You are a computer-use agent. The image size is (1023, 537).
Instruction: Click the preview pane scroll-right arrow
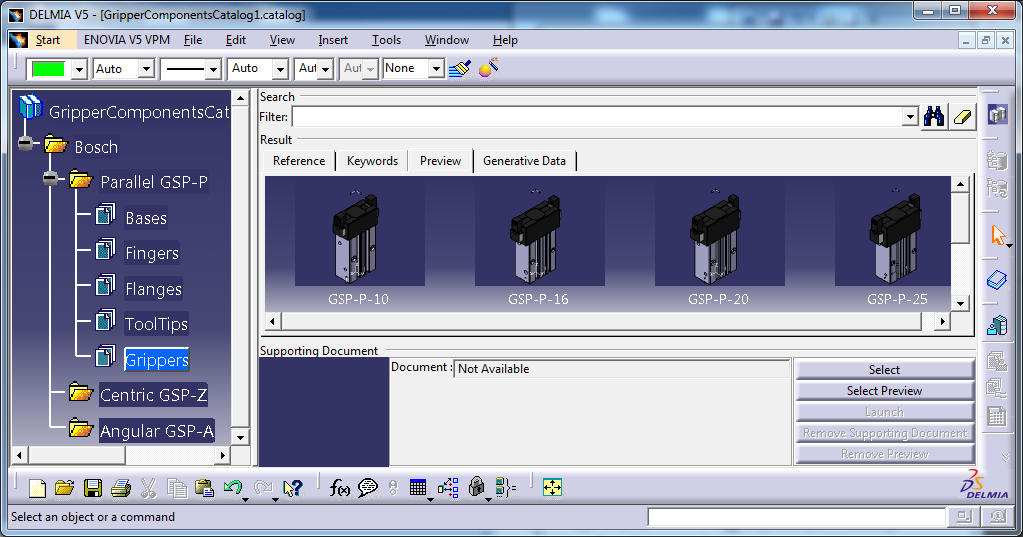coord(942,321)
